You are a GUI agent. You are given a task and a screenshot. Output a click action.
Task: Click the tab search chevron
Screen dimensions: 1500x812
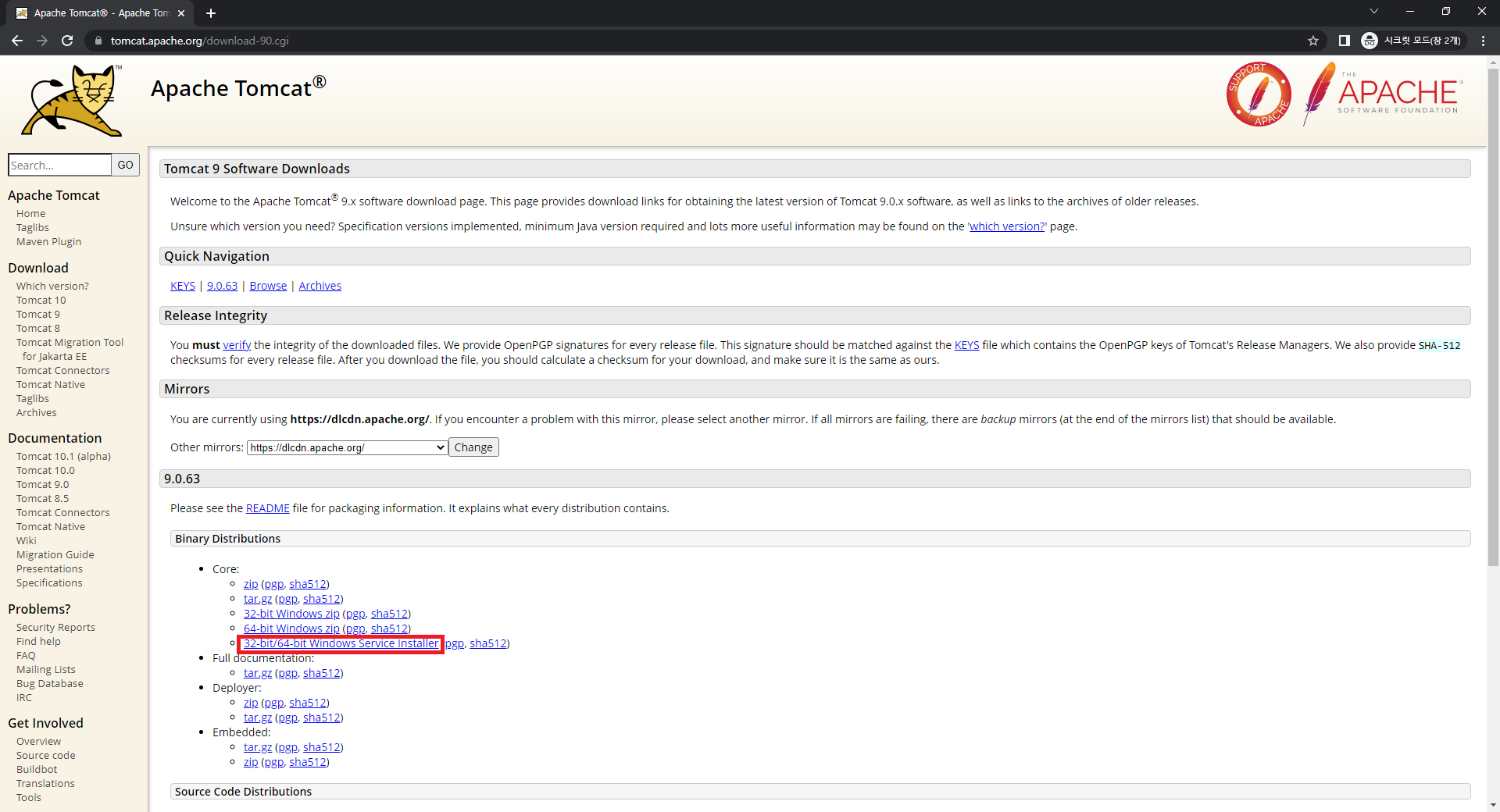click(1373, 12)
